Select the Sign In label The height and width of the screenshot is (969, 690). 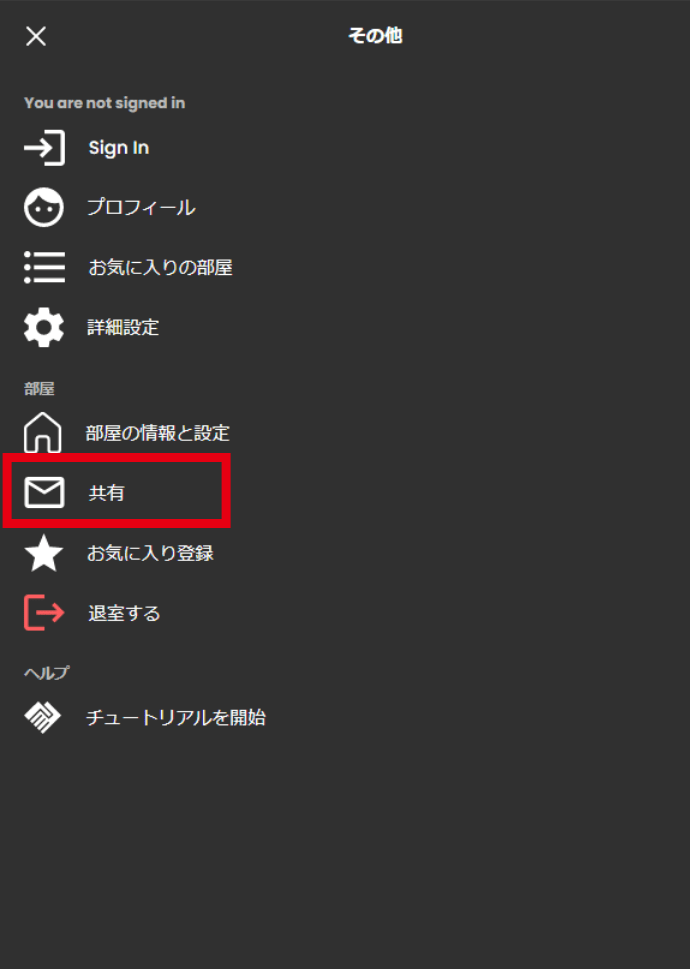(119, 148)
